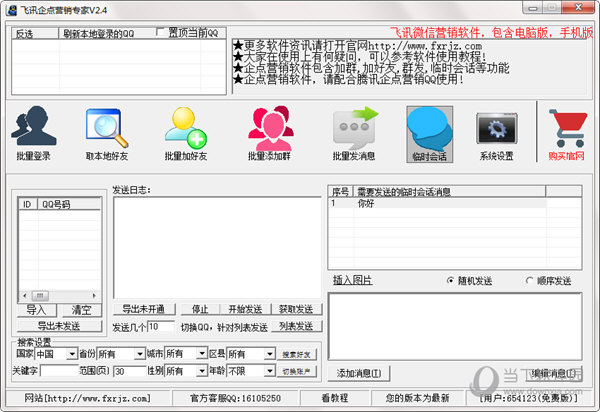Click 官方客服QQ:16105250 in status bar

pos(235,398)
